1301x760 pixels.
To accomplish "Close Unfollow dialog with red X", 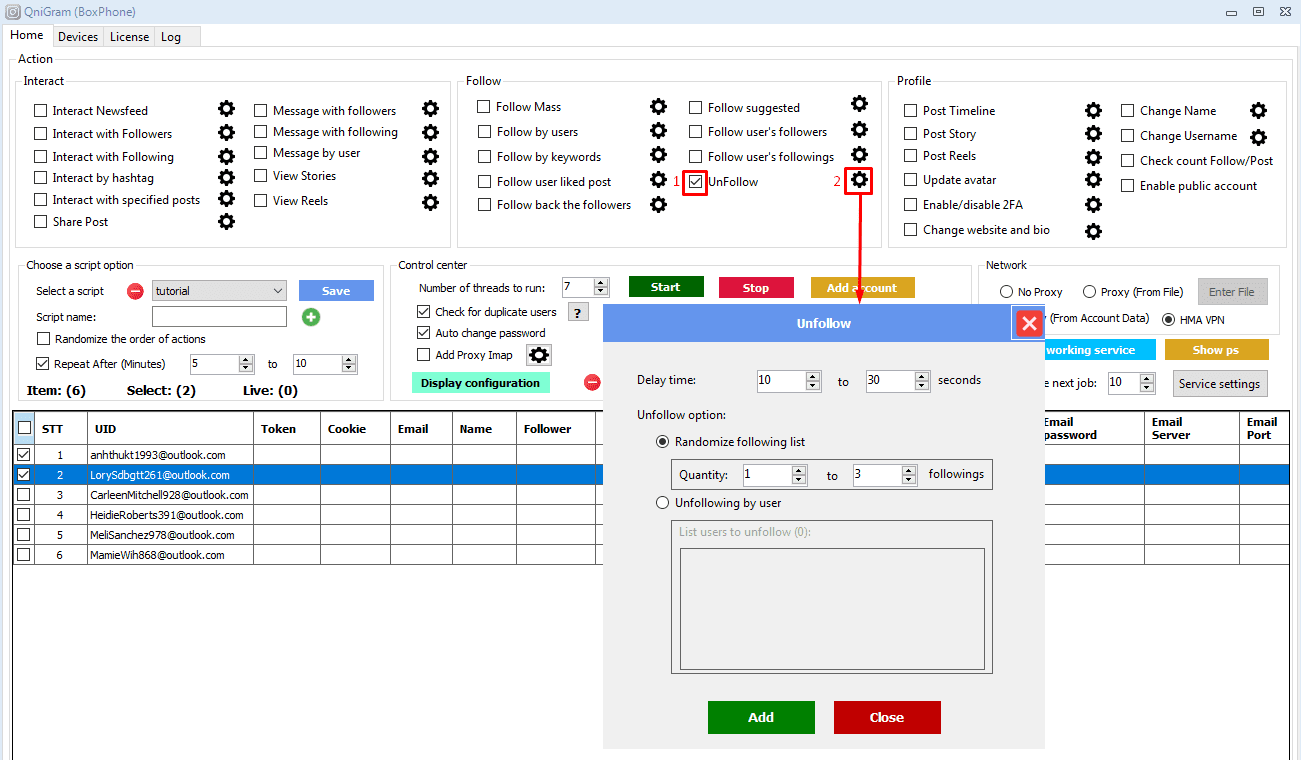I will (x=1029, y=323).
